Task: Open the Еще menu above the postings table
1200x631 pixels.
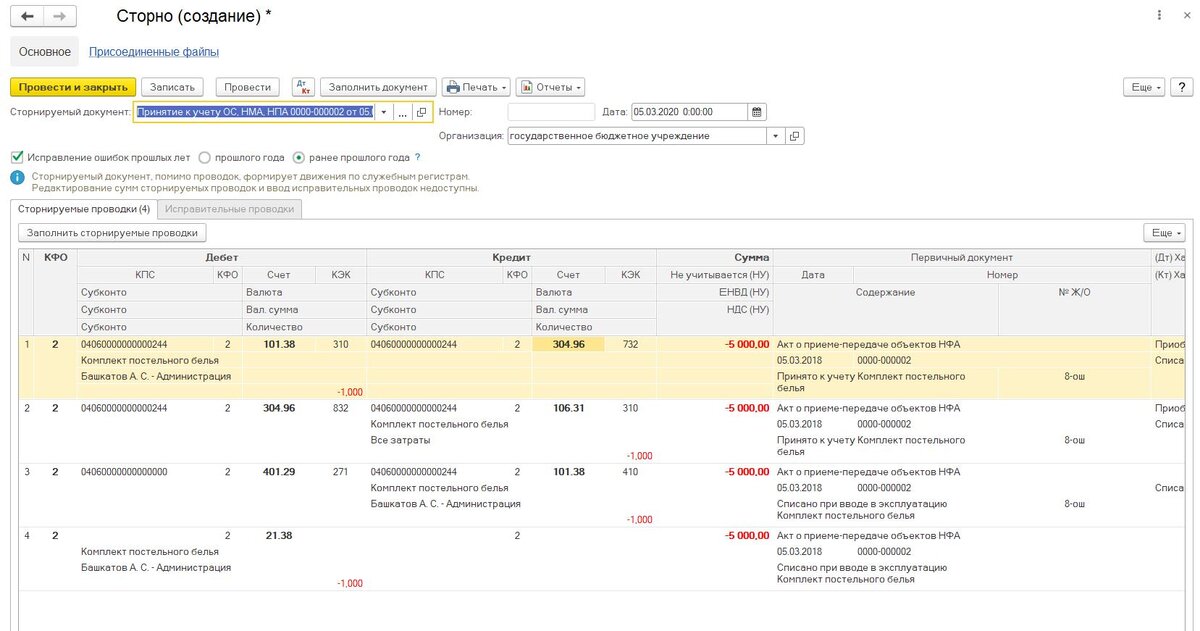Action: pos(1165,232)
